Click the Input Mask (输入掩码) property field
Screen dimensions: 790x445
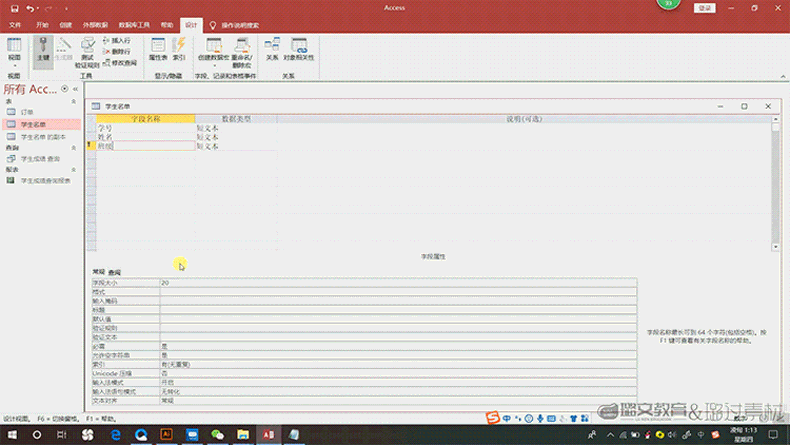[x=398, y=301]
